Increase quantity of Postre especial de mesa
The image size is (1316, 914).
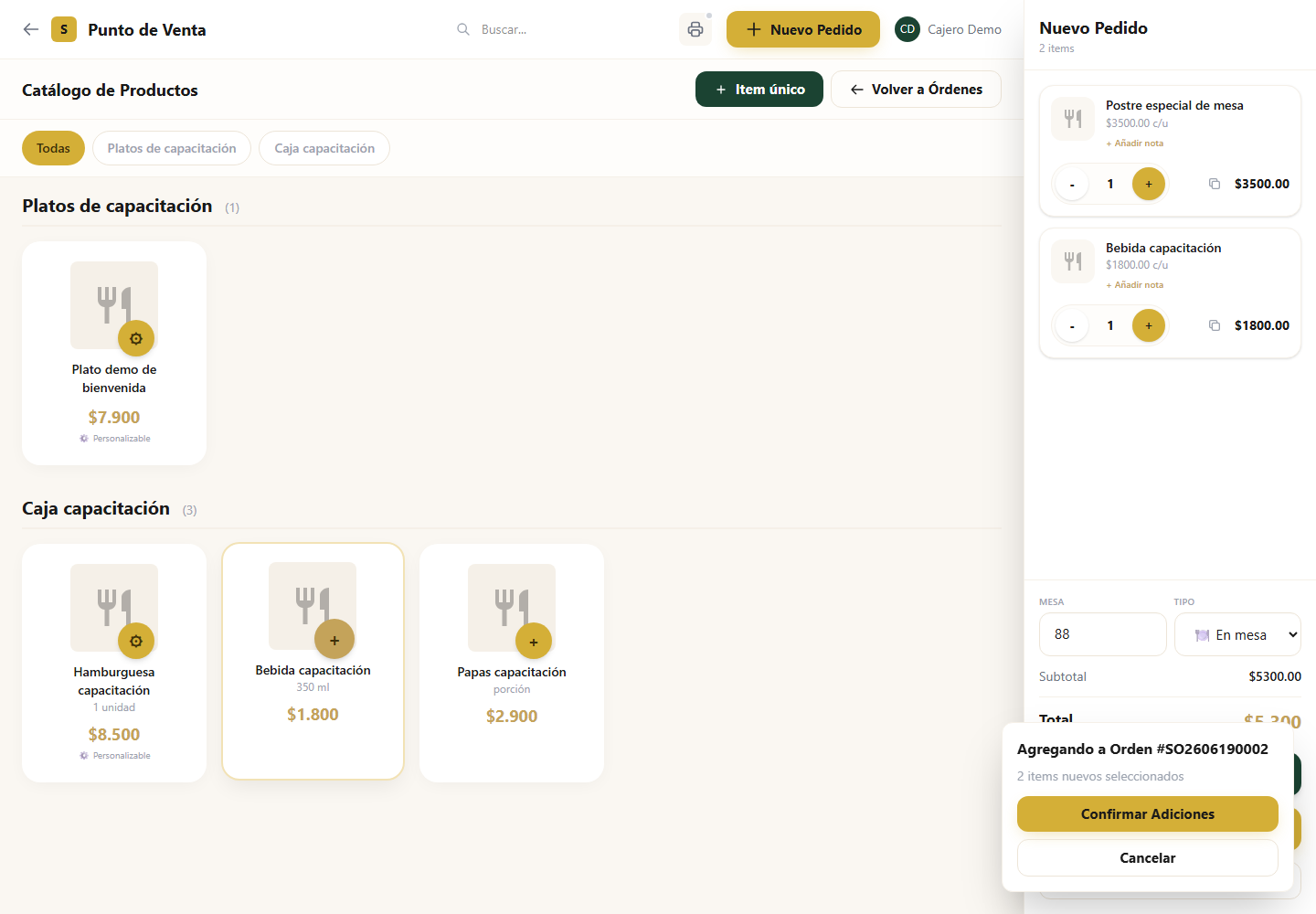pos(1149,184)
